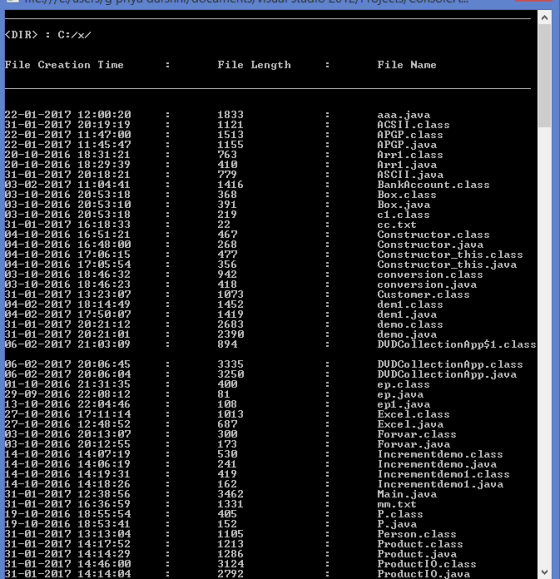Click the file length value 1833
The height and width of the screenshot is (579, 560).
point(230,115)
